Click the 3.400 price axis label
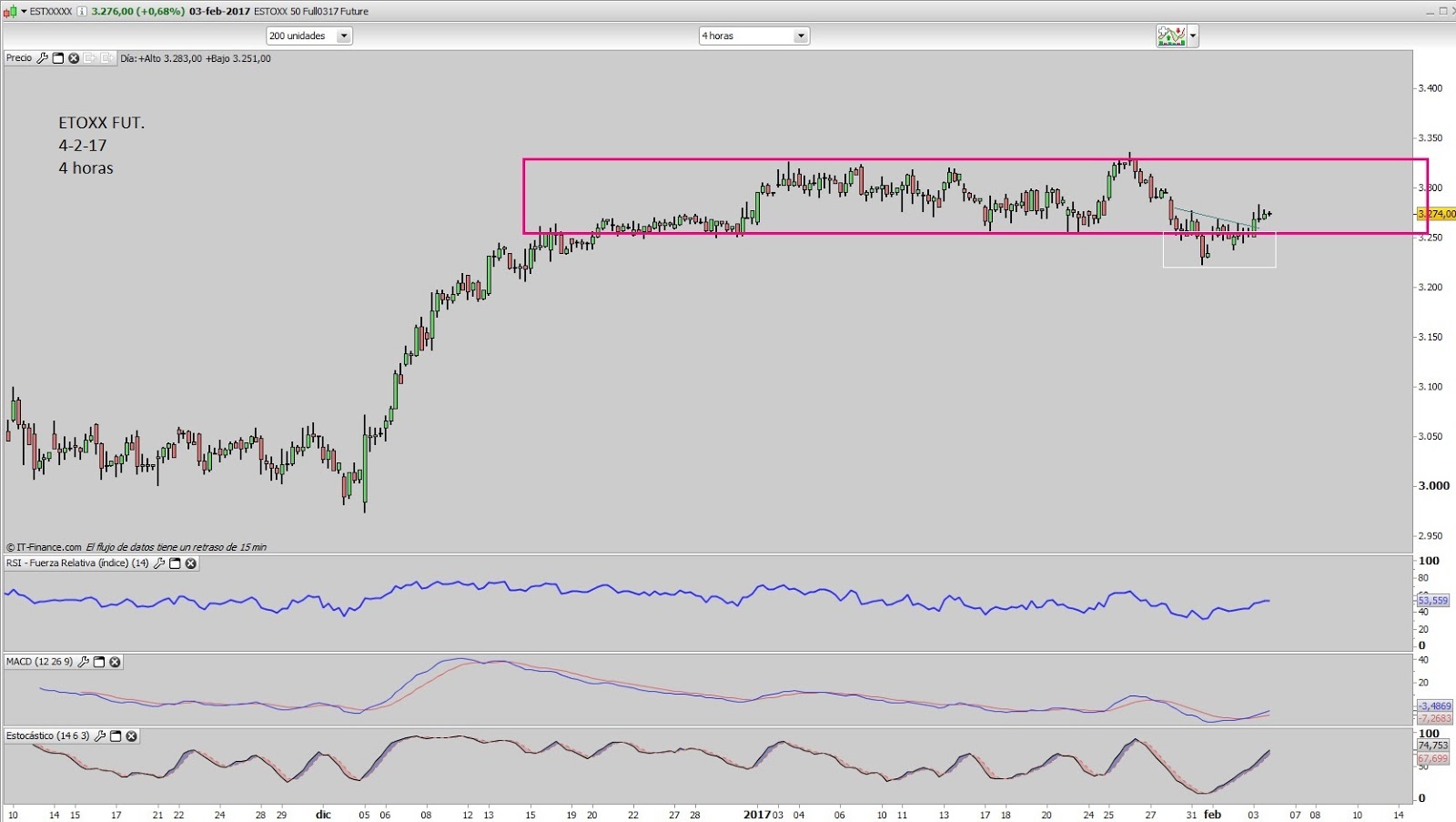This screenshot has height=822, width=1456. 1430,88
